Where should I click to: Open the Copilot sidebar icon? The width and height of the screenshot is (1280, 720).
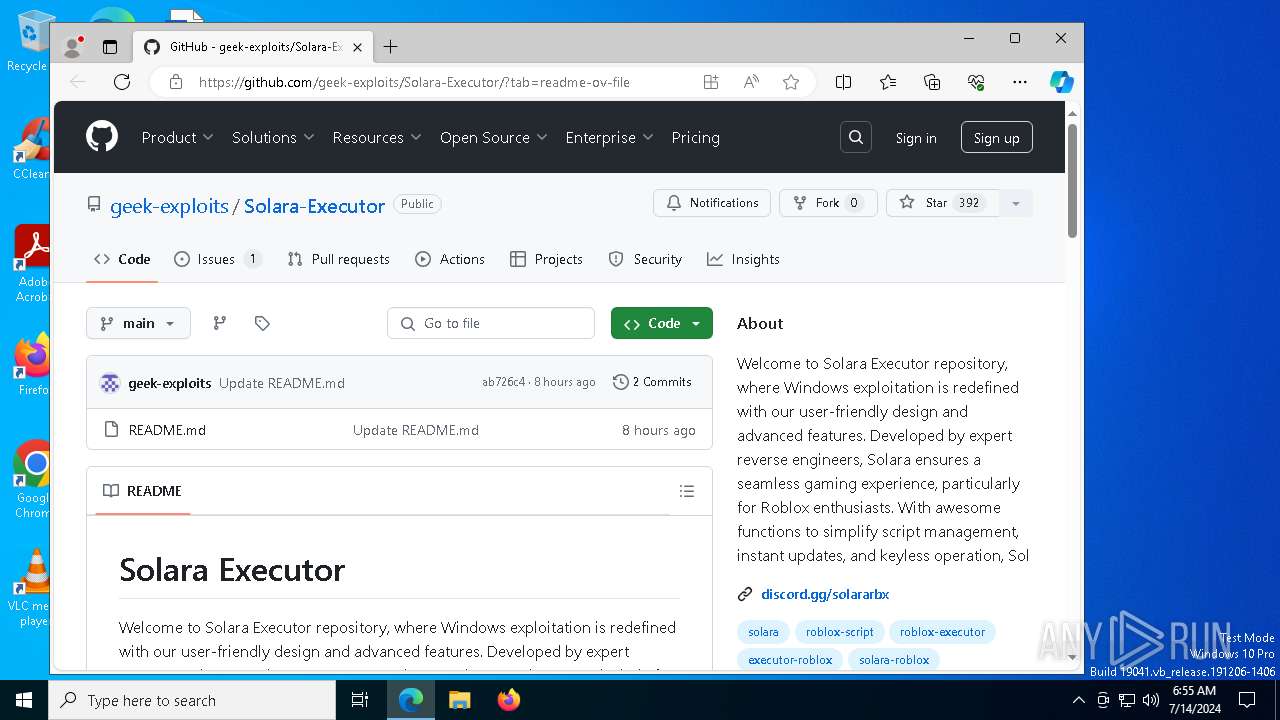click(x=1062, y=82)
